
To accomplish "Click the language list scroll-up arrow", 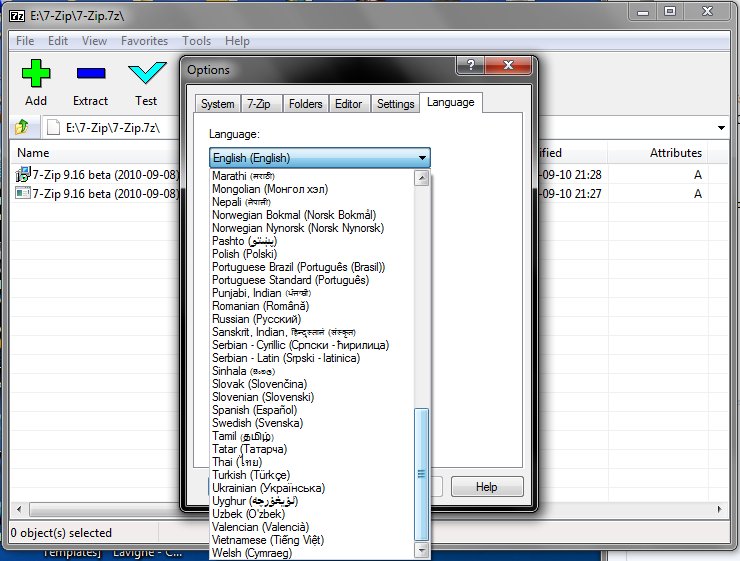I will [x=421, y=178].
